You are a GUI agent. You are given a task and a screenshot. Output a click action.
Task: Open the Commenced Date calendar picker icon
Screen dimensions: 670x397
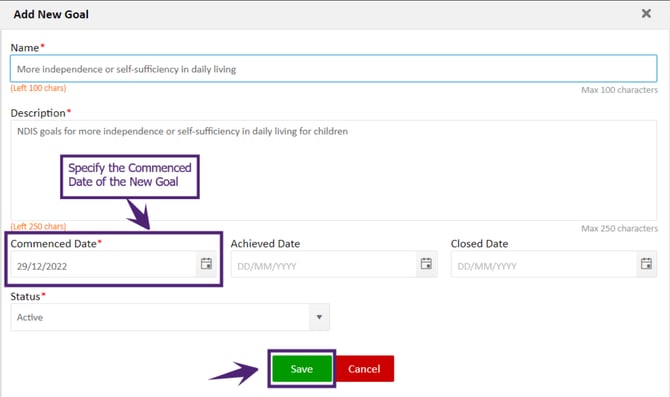206,264
